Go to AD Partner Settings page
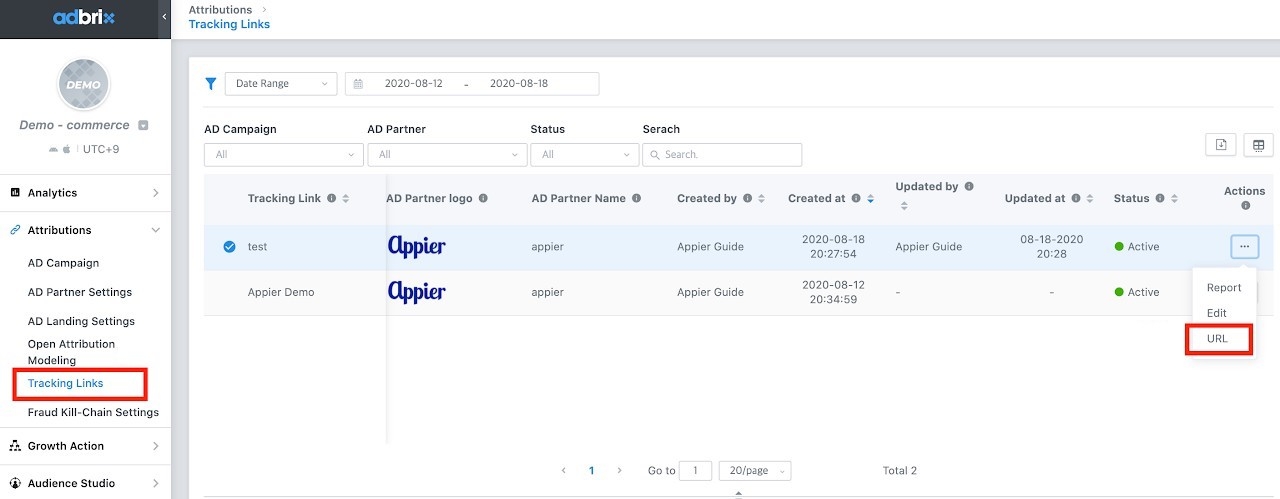 [80, 292]
